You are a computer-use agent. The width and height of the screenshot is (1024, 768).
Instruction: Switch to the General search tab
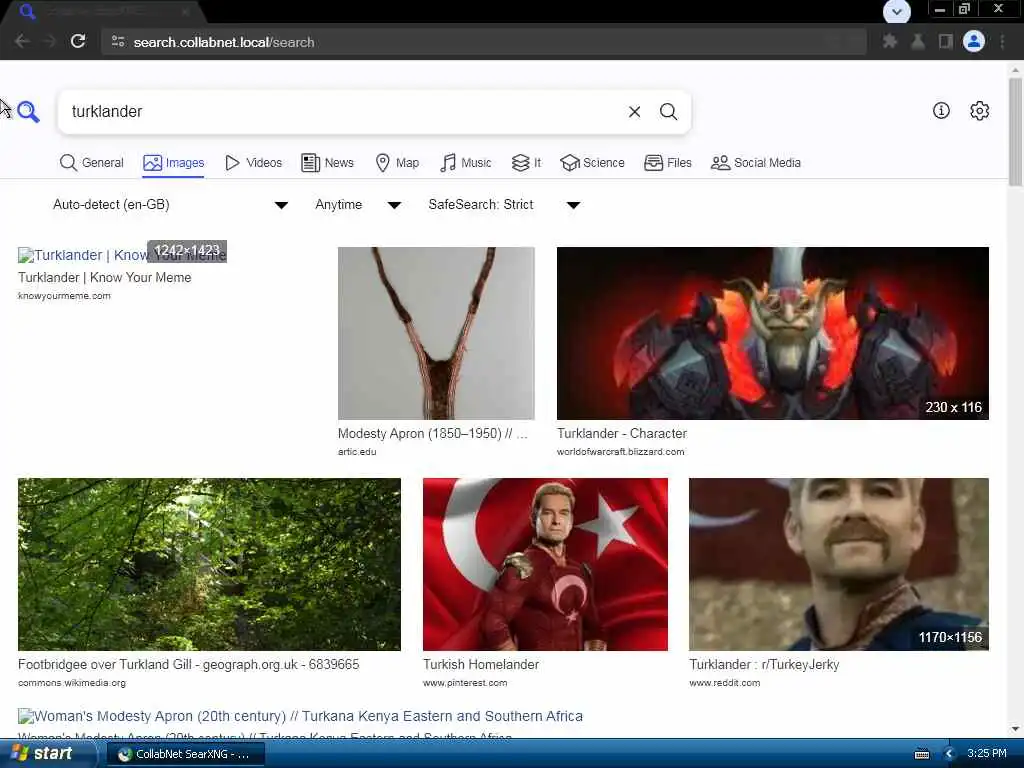[91, 163]
